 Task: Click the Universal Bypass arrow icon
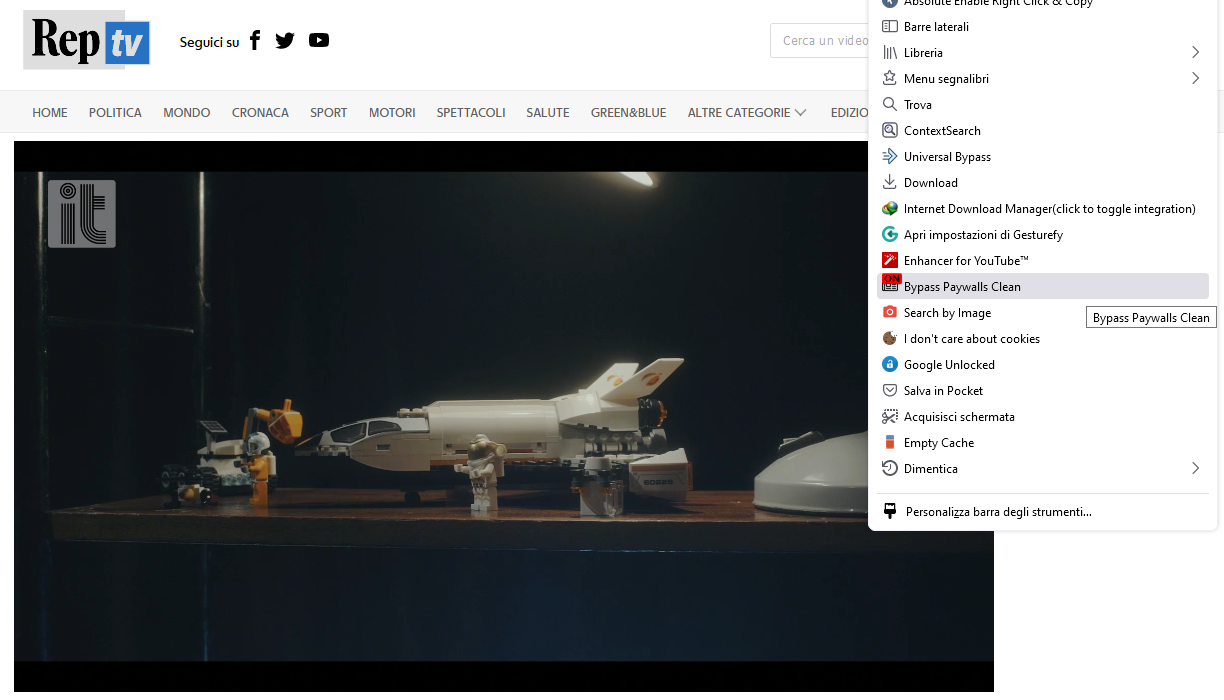pyautogui.click(x=890, y=157)
